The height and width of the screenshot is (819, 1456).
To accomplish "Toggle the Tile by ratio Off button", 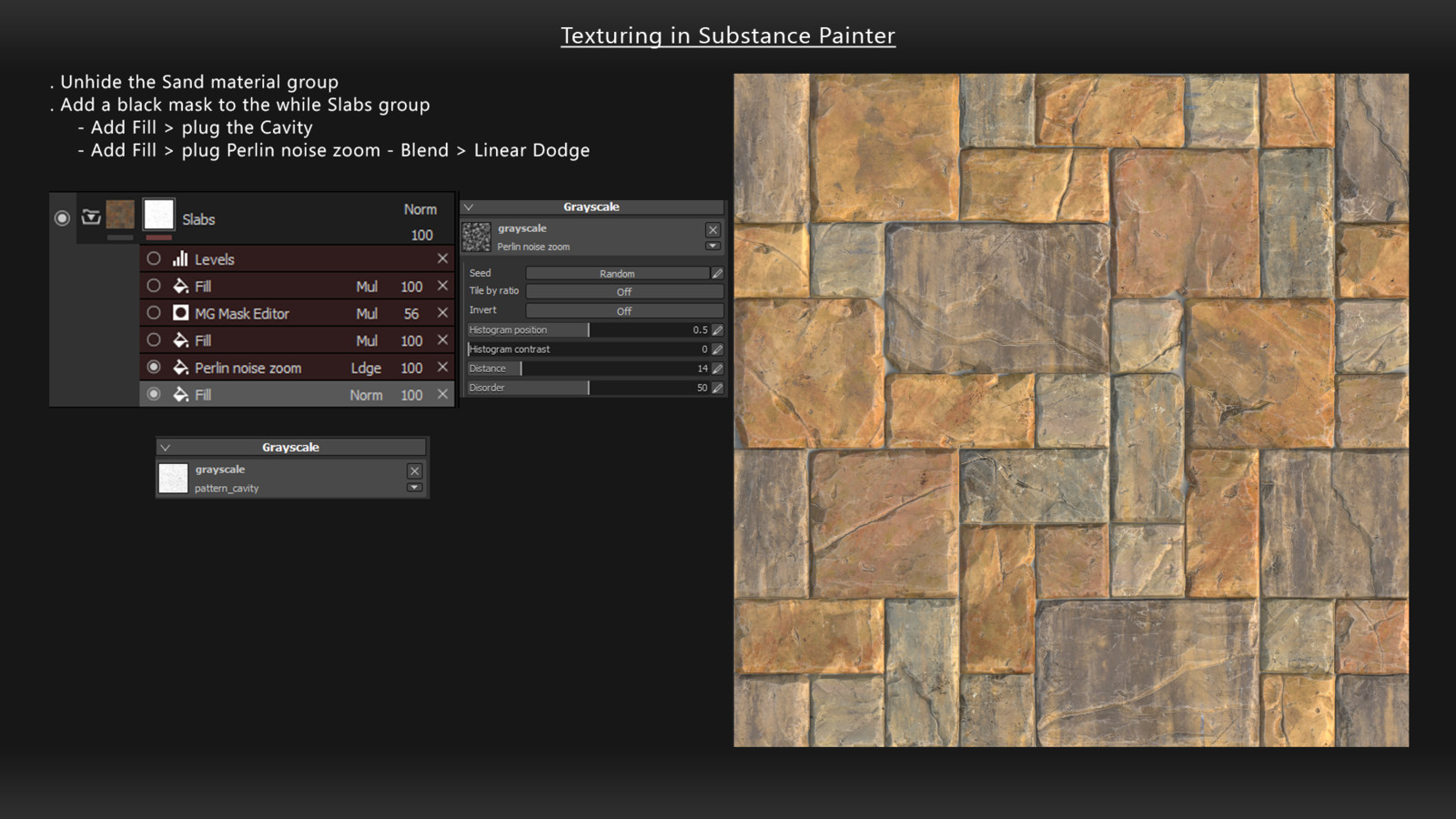I will coord(624,292).
